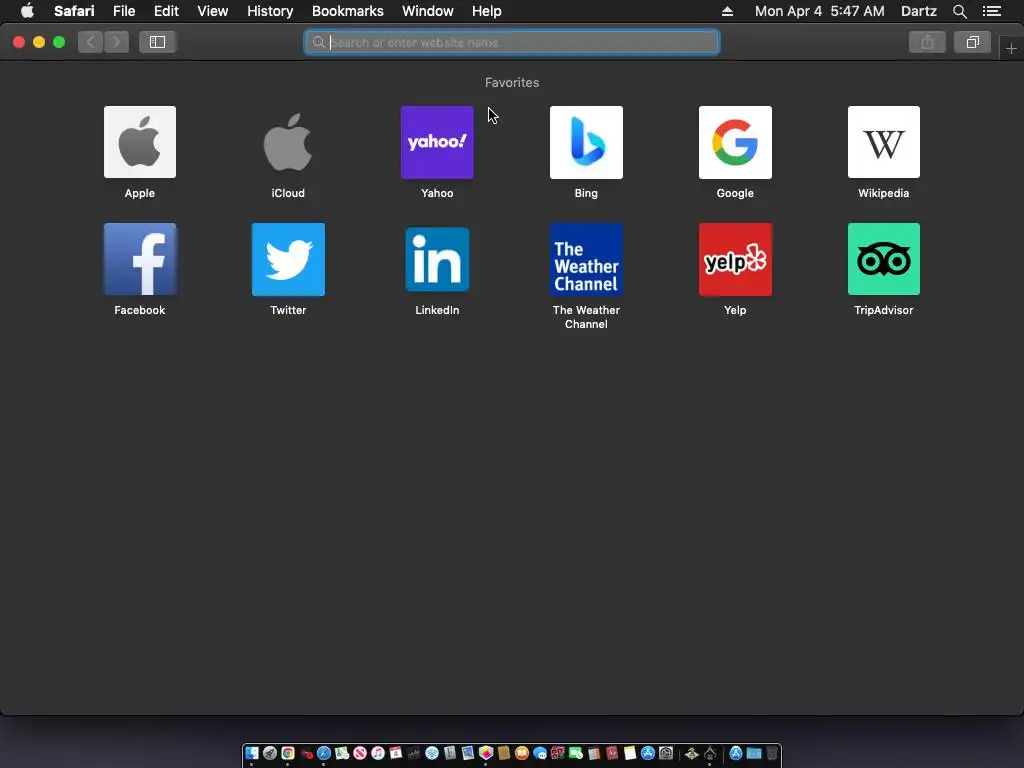1024x768 pixels.
Task: Open the LinkedIn favorite
Action: [x=437, y=259]
